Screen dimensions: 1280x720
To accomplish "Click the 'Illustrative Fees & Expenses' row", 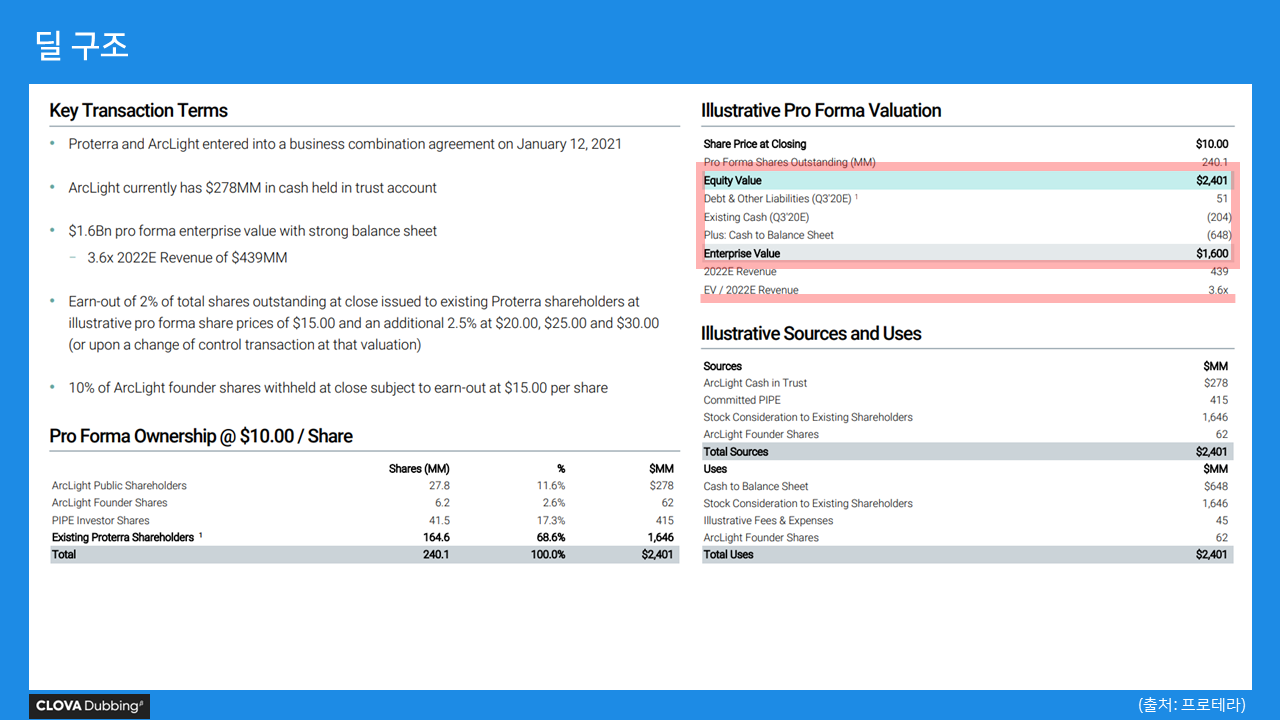I will click(966, 521).
